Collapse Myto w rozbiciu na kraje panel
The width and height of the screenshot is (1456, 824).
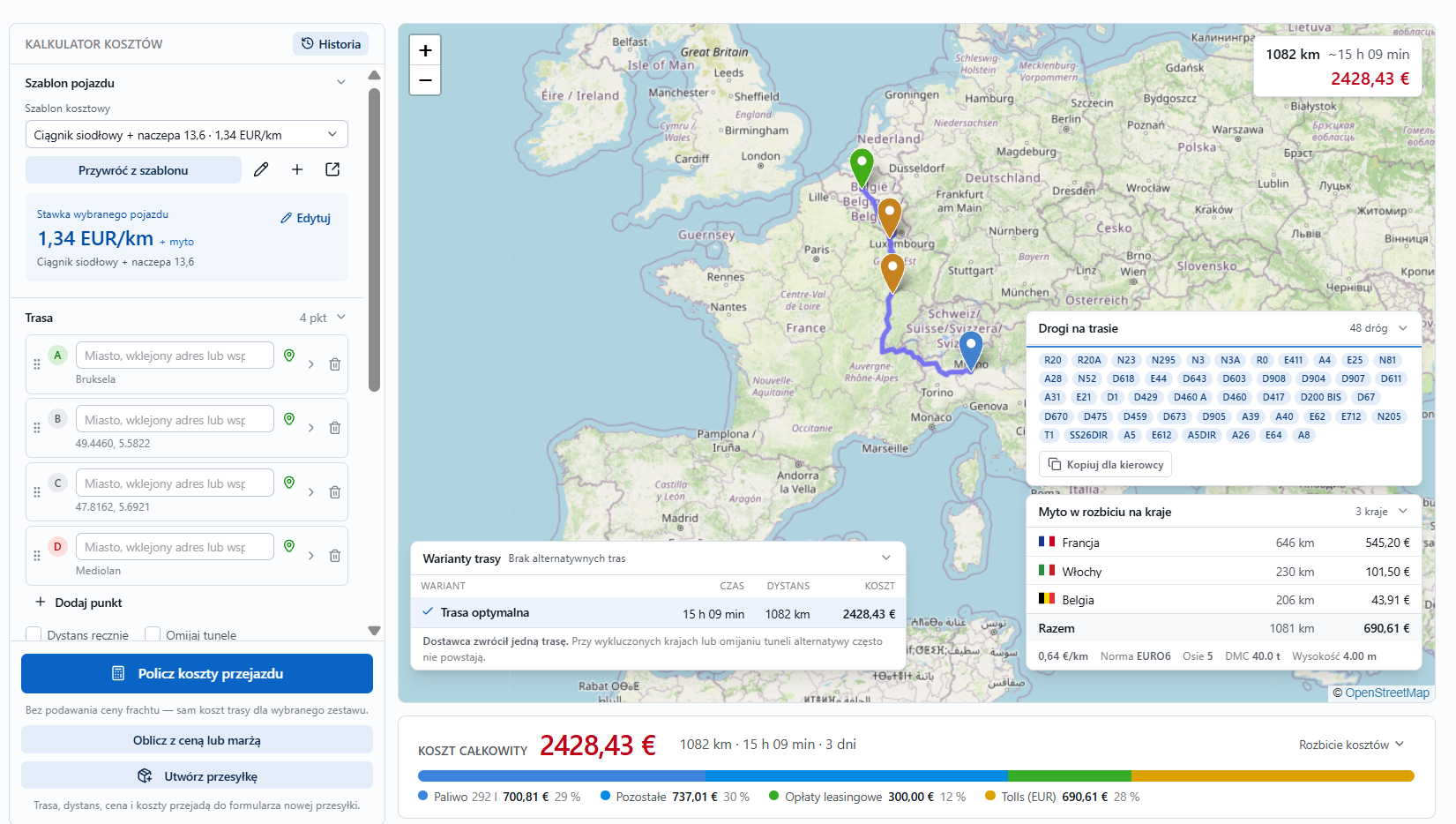1403,512
